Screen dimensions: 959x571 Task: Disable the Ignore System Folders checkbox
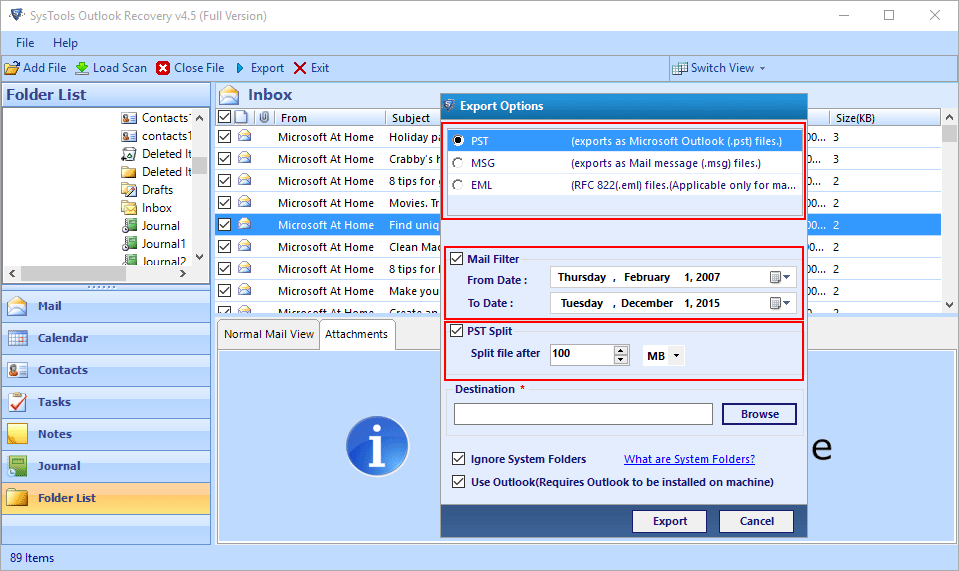[459, 459]
